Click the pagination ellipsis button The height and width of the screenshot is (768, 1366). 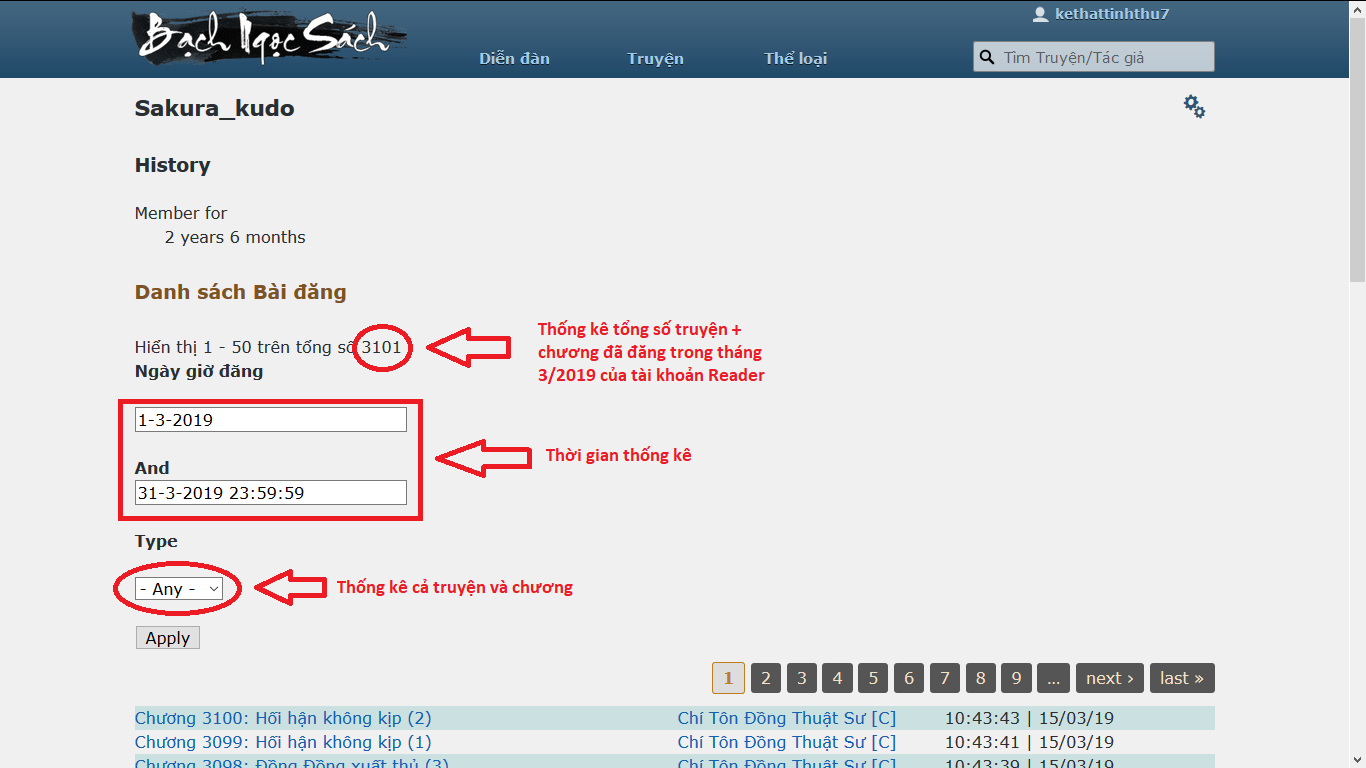1053,678
